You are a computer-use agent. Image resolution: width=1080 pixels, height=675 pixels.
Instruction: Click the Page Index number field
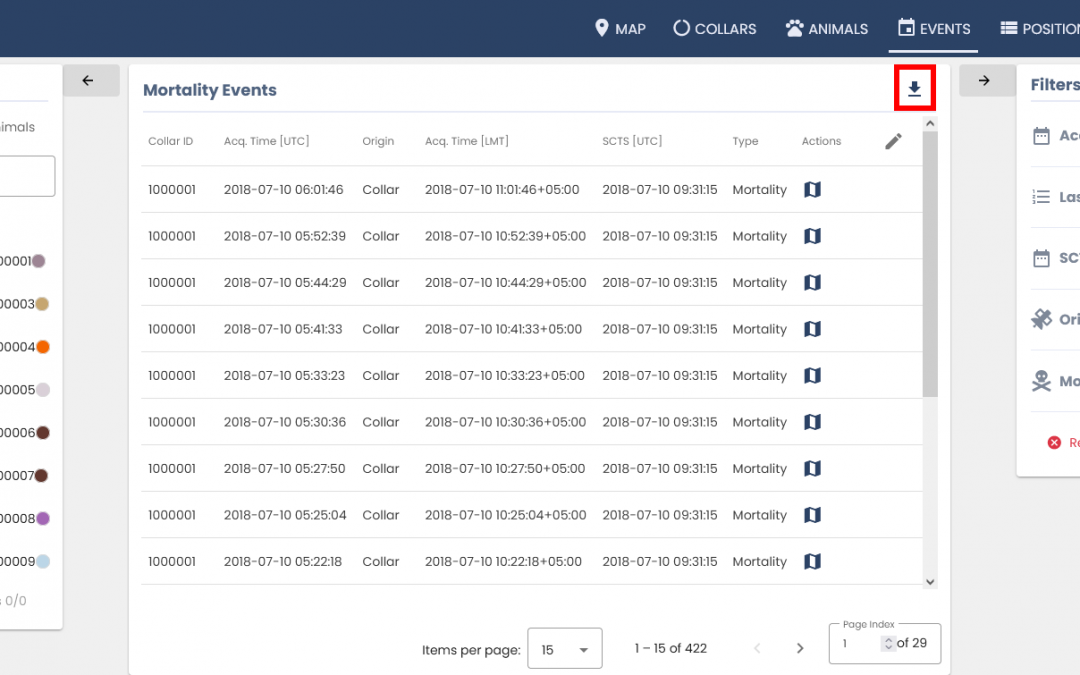tap(858, 643)
